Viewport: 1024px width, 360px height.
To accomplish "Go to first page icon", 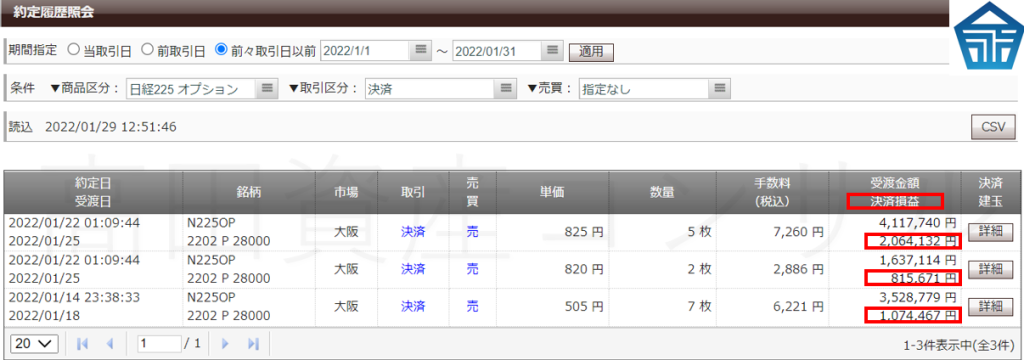I will (x=82, y=344).
